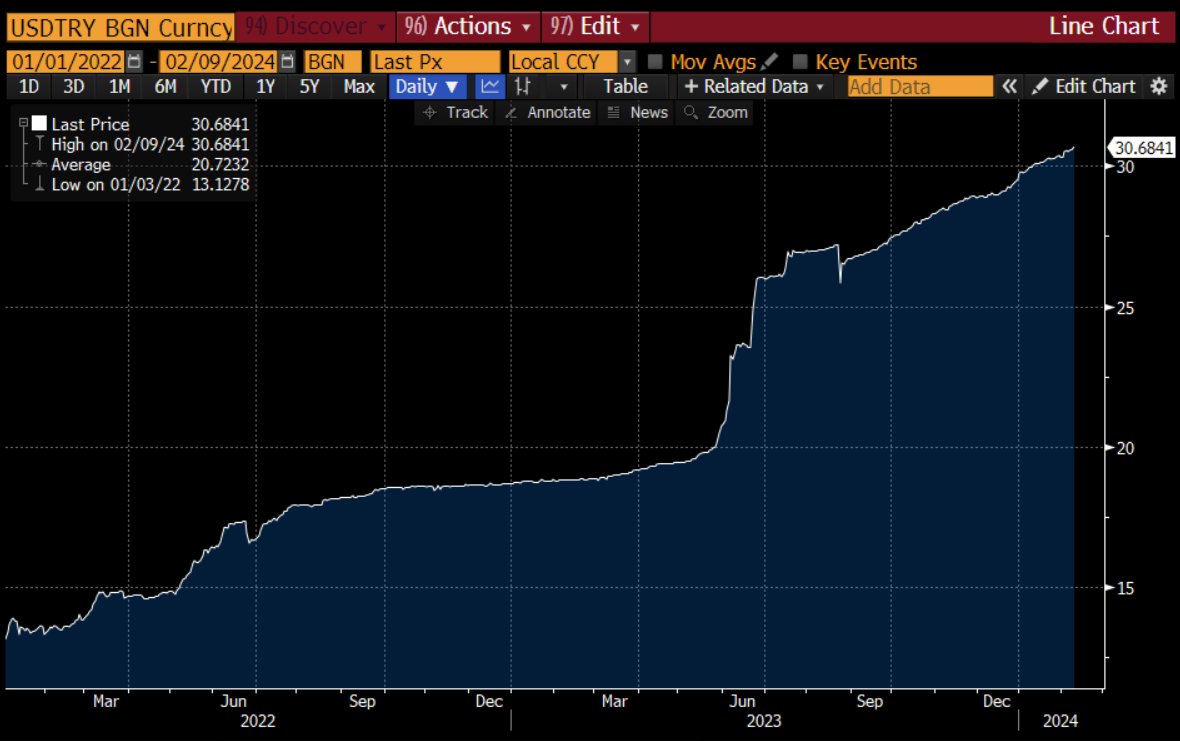Click the Edit Chart pencil icon
The height and width of the screenshot is (741, 1180).
(1041, 86)
